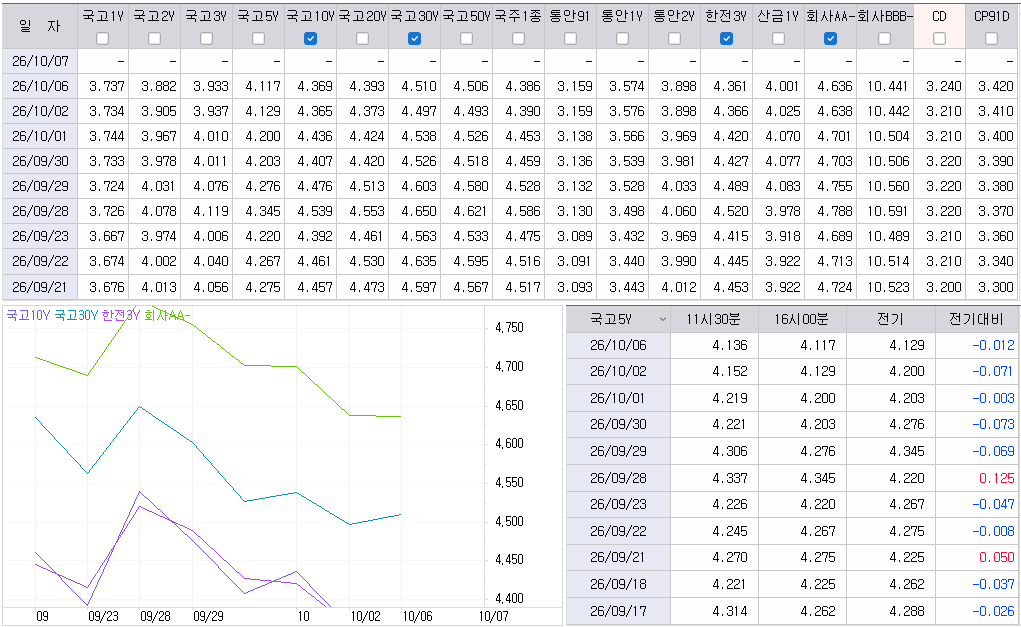
Task: Click the 국고10Y chart legend label
Action: [28, 316]
